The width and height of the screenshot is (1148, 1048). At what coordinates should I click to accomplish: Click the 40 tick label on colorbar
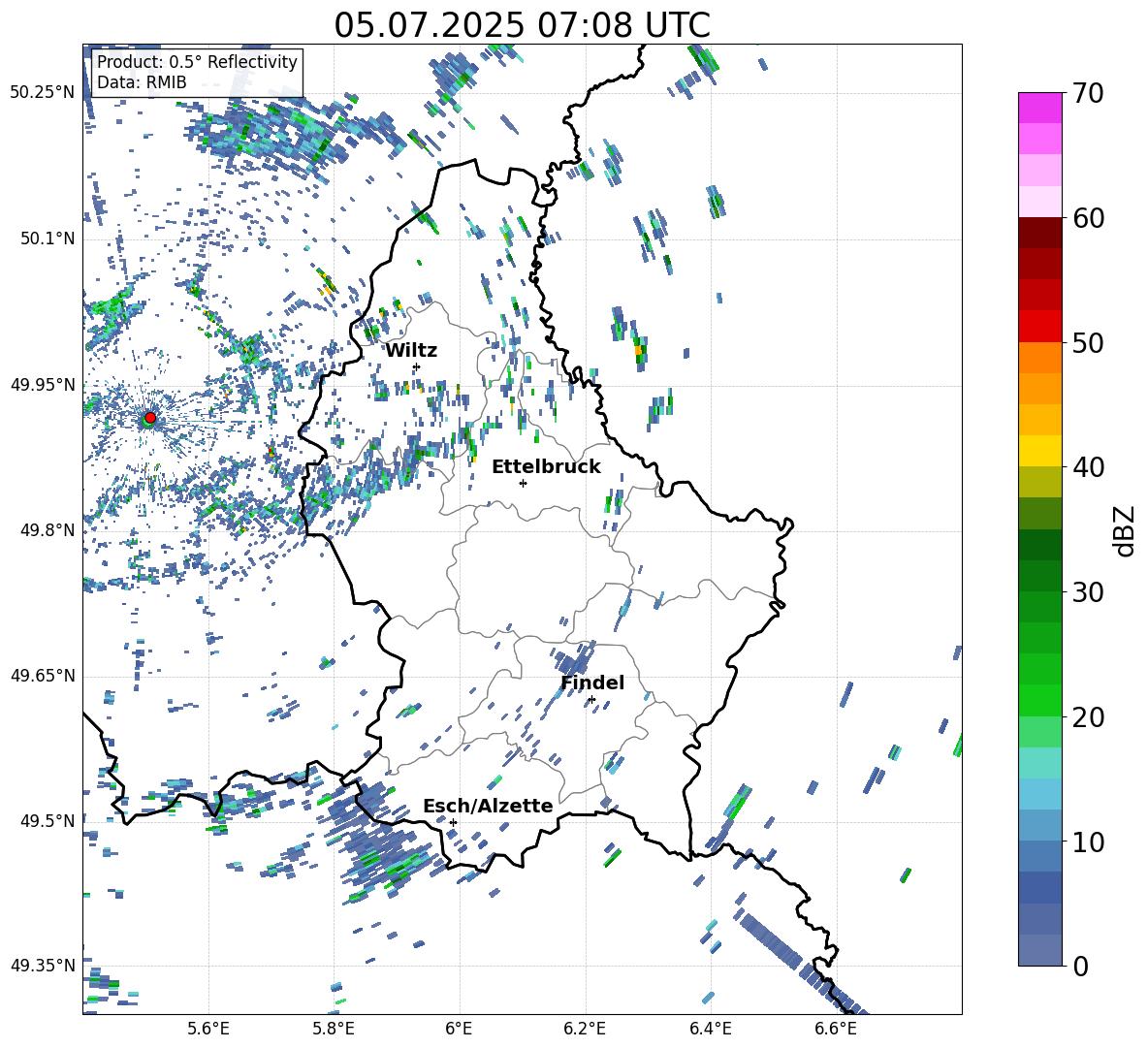point(1087,467)
